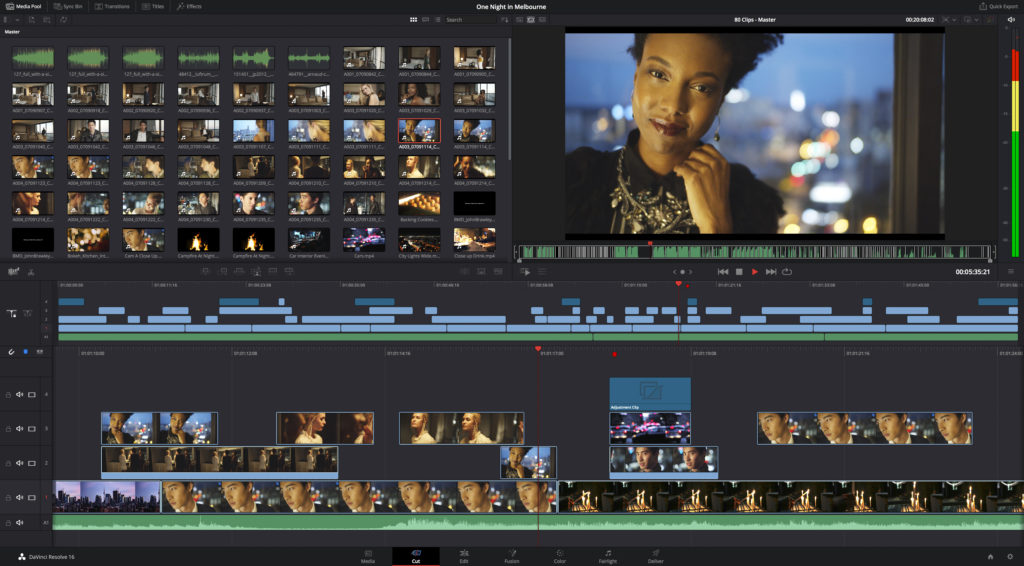Open the timeline options menu icon

tap(1011, 272)
